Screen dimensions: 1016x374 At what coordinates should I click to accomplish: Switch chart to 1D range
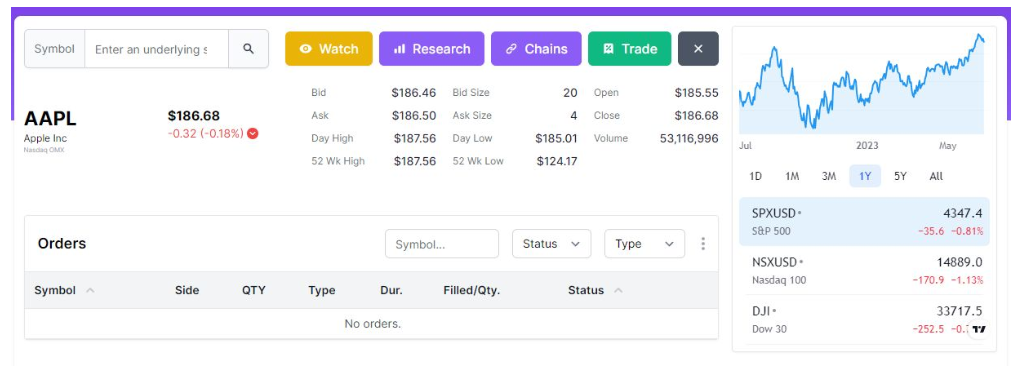coord(756,176)
